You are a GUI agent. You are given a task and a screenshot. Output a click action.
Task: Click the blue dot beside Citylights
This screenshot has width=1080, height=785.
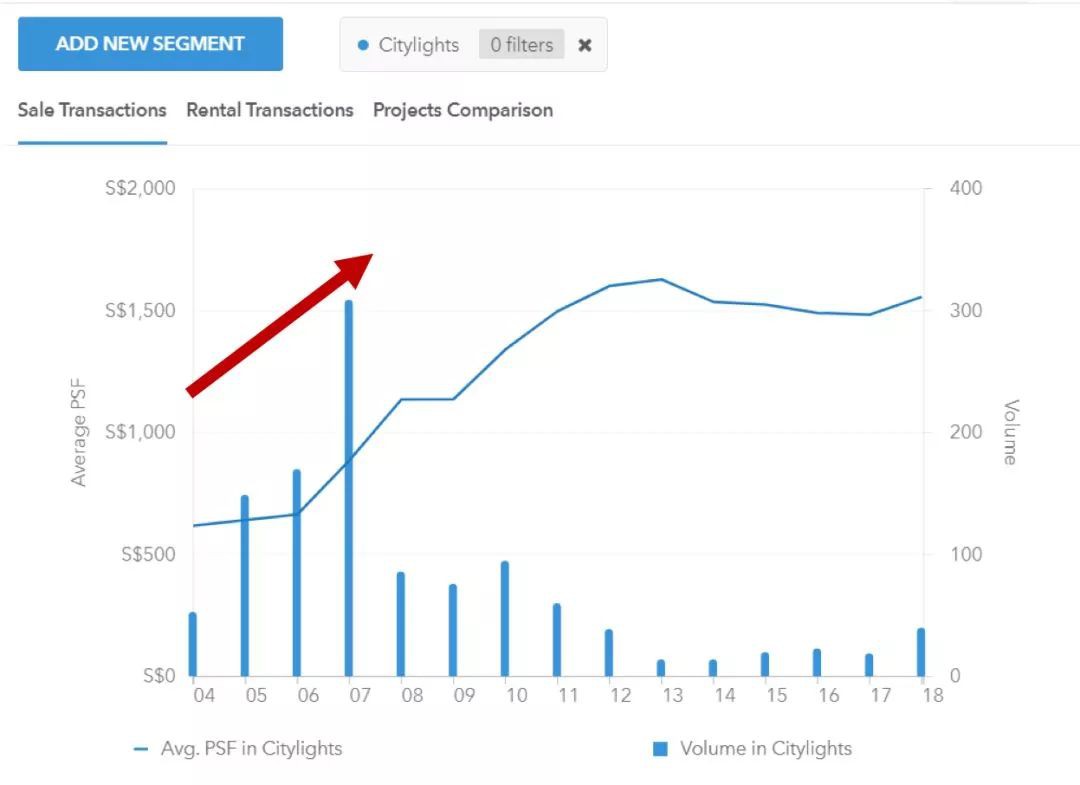point(363,45)
